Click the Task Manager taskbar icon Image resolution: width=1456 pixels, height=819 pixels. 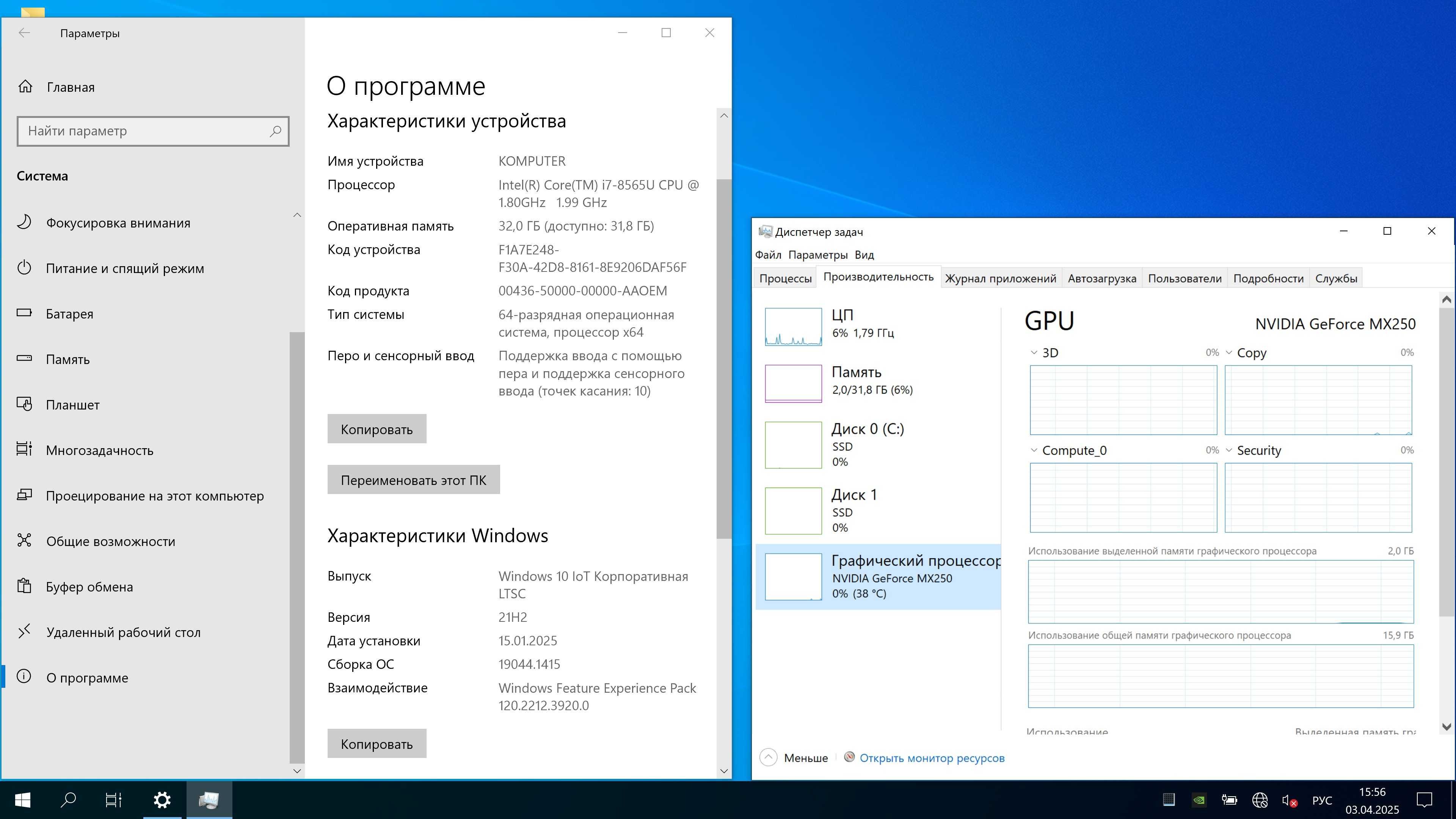pyautogui.click(x=209, y=800)
